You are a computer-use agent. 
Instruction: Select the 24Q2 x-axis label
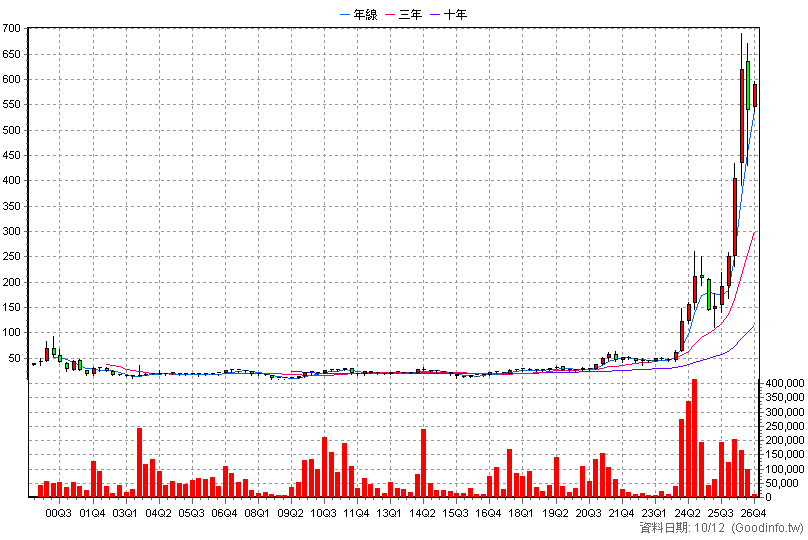pos(687,513)
